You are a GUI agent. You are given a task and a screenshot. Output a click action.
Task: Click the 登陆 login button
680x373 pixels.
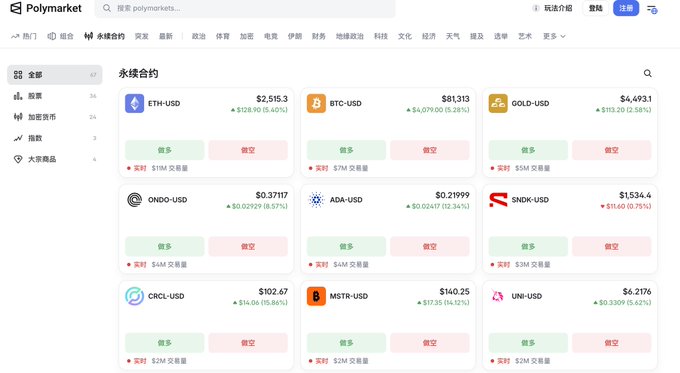point(595,8)
